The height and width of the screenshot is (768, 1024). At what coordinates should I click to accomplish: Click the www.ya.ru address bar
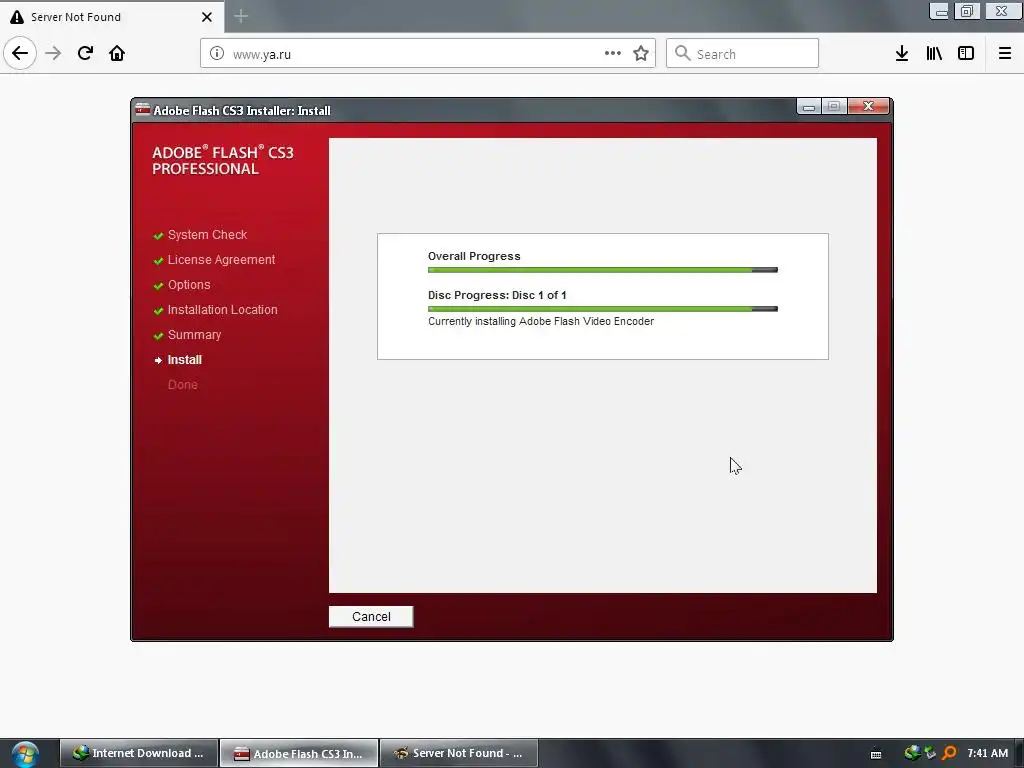428,54
